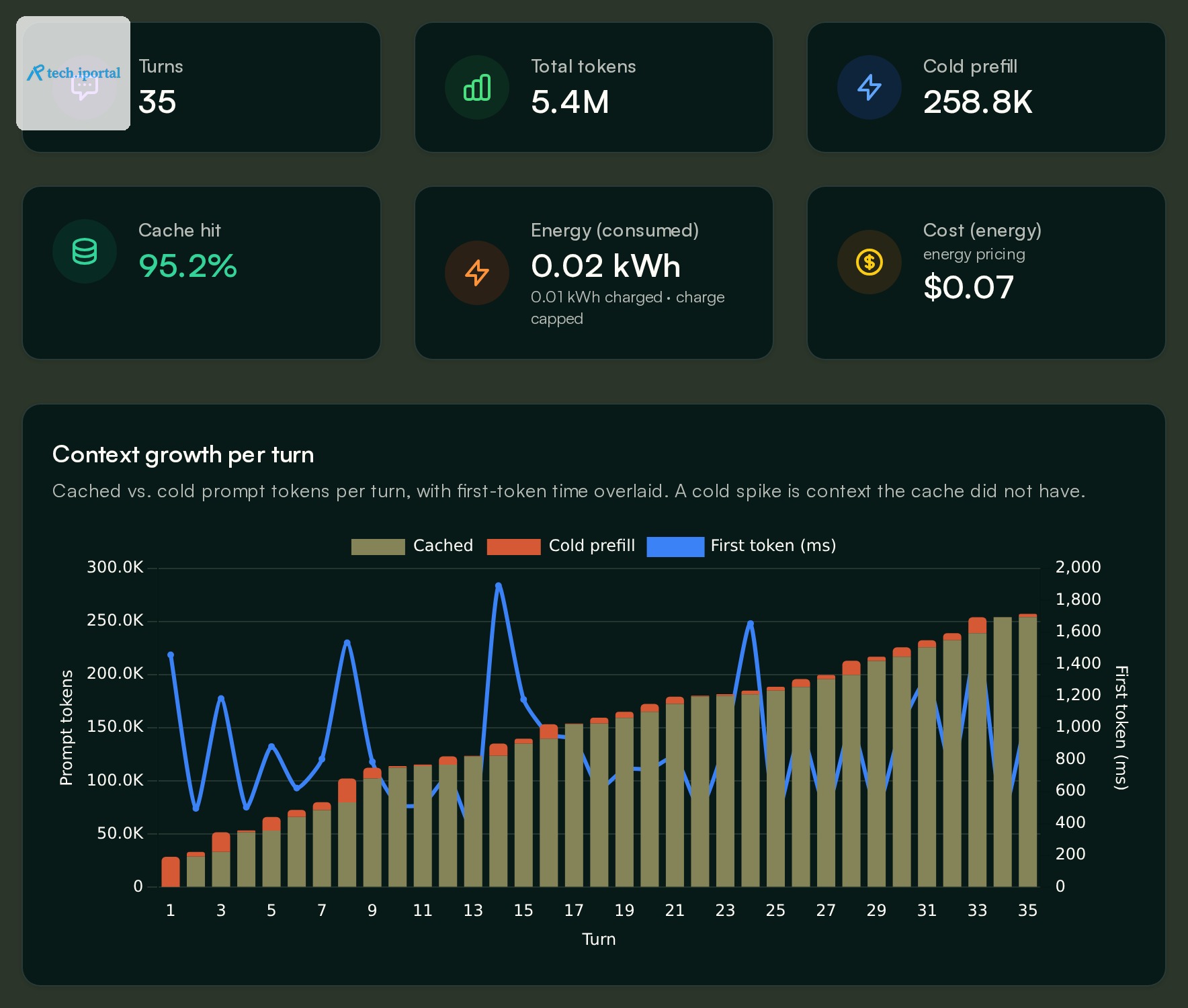Click the Cache hit value 95.2%
The width and height of the screenshot is (1188, 1008).
(x=187, y=266)
